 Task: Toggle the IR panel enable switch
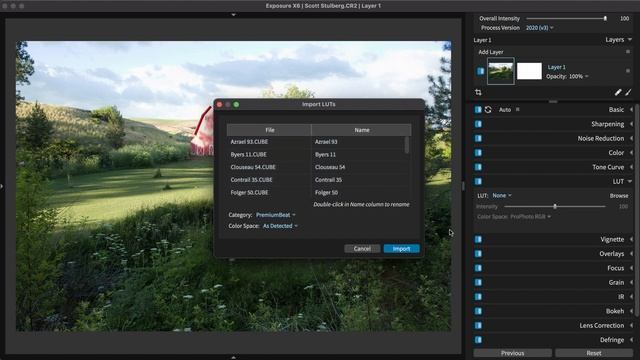click(478, 297)
